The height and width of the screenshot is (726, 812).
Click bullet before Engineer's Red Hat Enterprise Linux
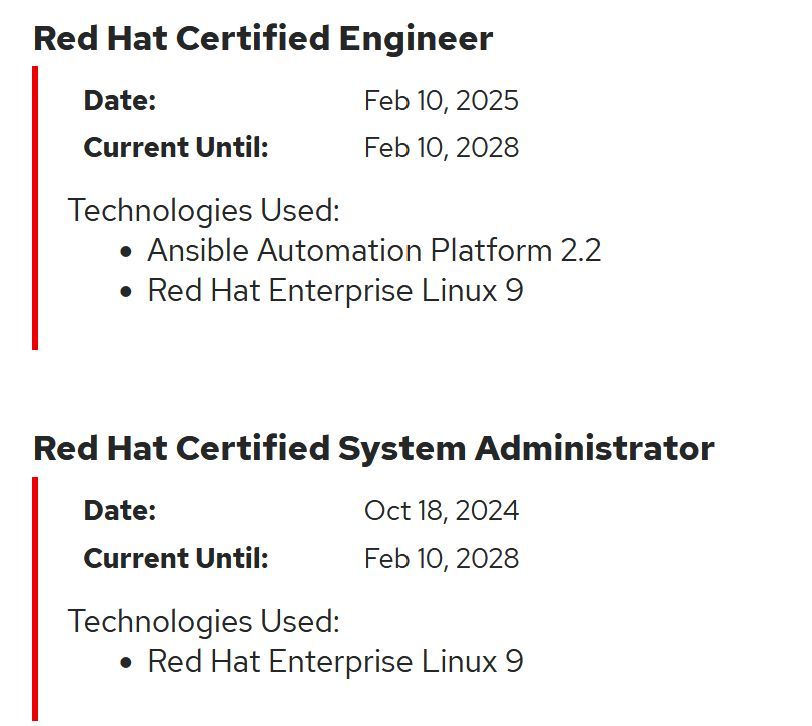point(126,292)
